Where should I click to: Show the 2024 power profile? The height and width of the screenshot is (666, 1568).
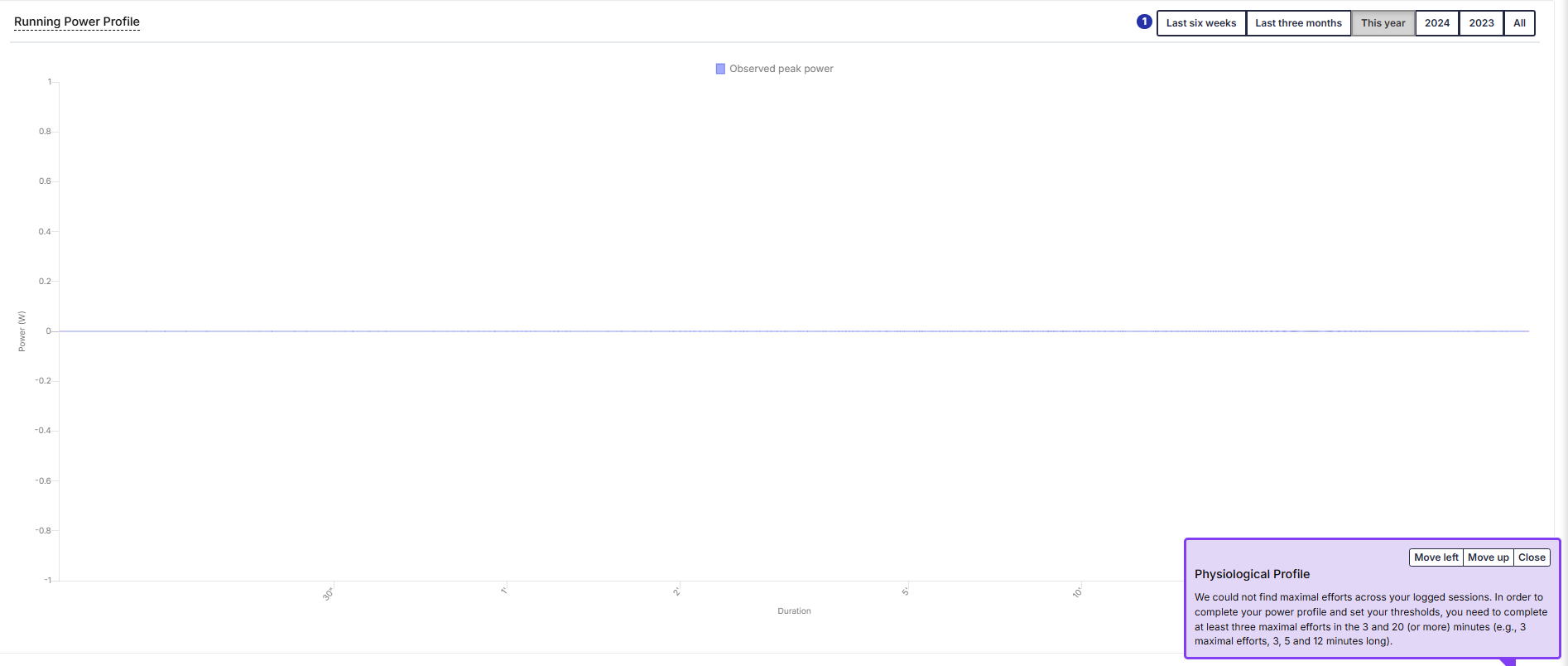pos(1436,23)
